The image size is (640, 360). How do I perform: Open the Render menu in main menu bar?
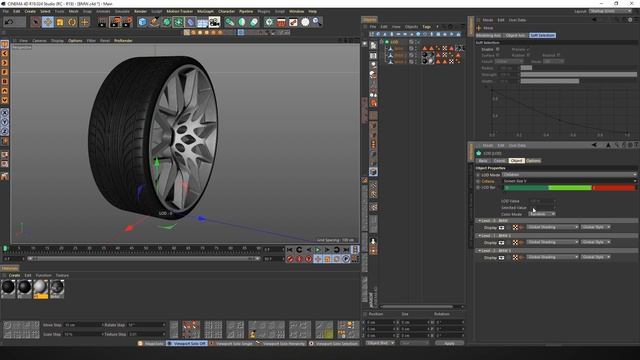pos(140,11)
